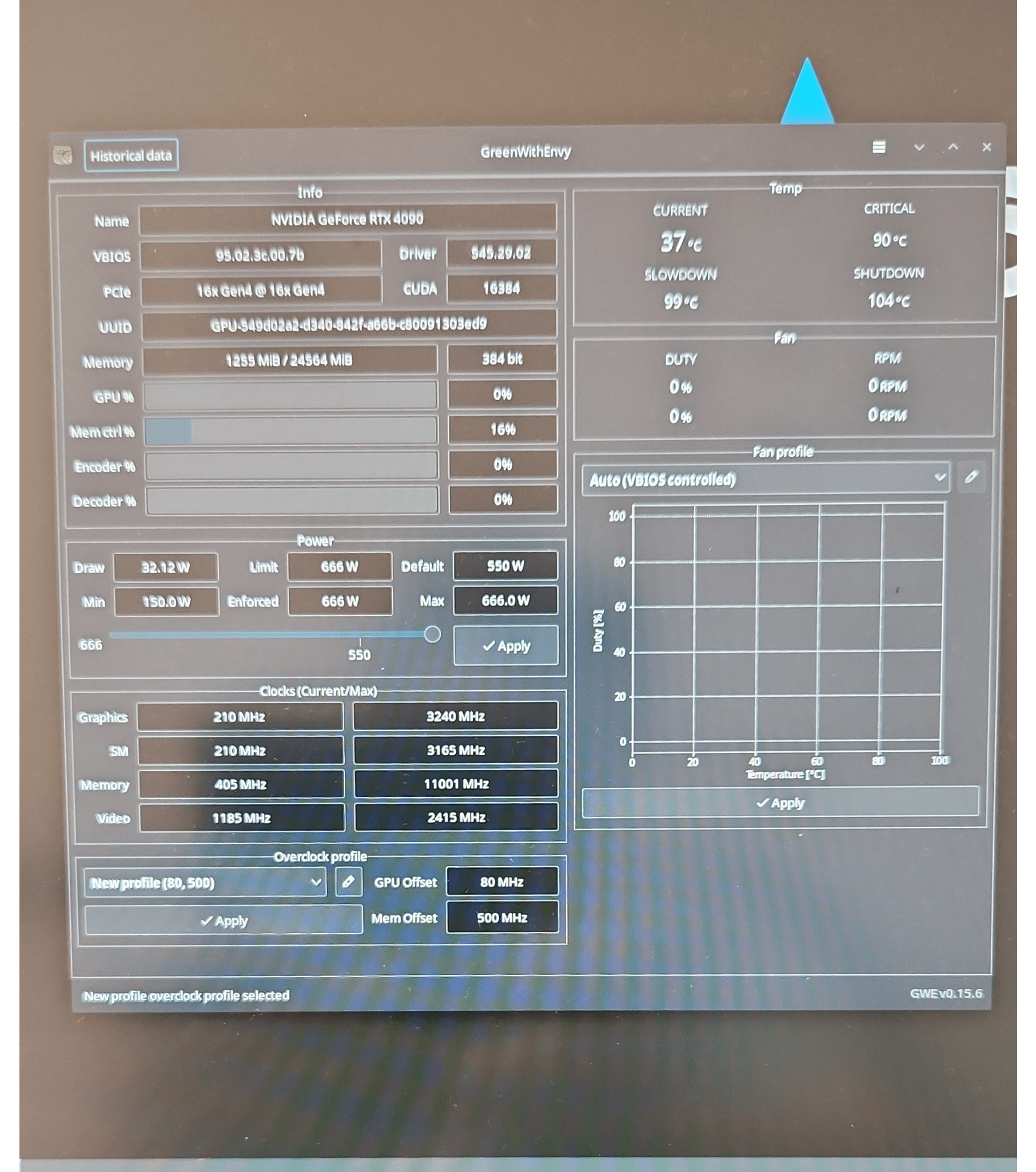Click the Decoder % usage bar

click(292, 501)
